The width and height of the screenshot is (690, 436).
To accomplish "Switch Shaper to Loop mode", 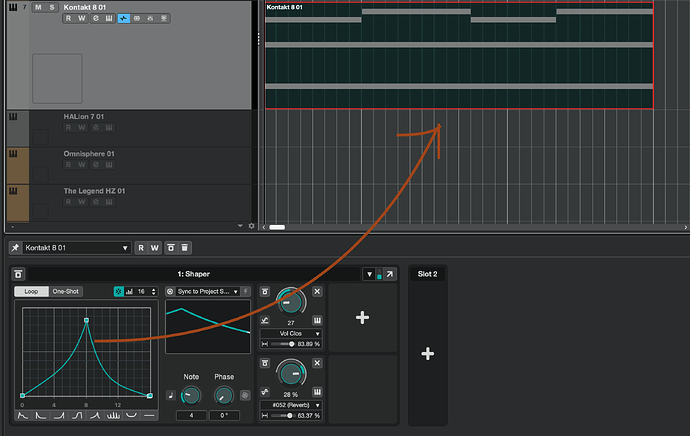I will click(x=31, y=291).
